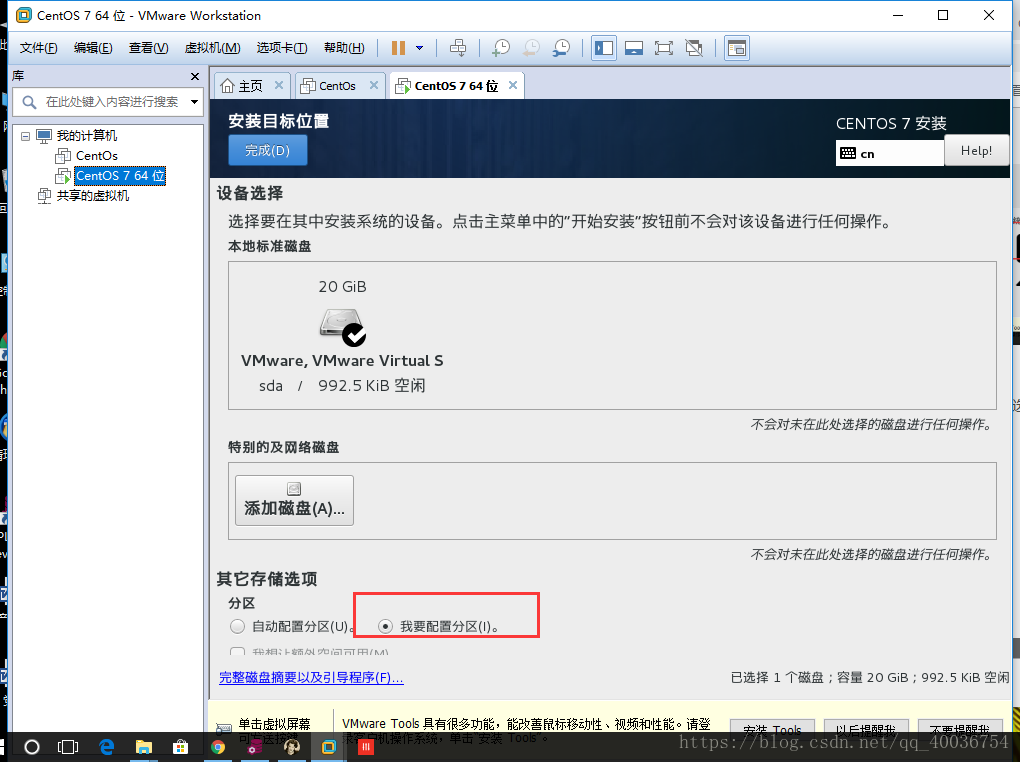
Task: Collapse the 我的计算机 tree node
Action: coord(25,136)
